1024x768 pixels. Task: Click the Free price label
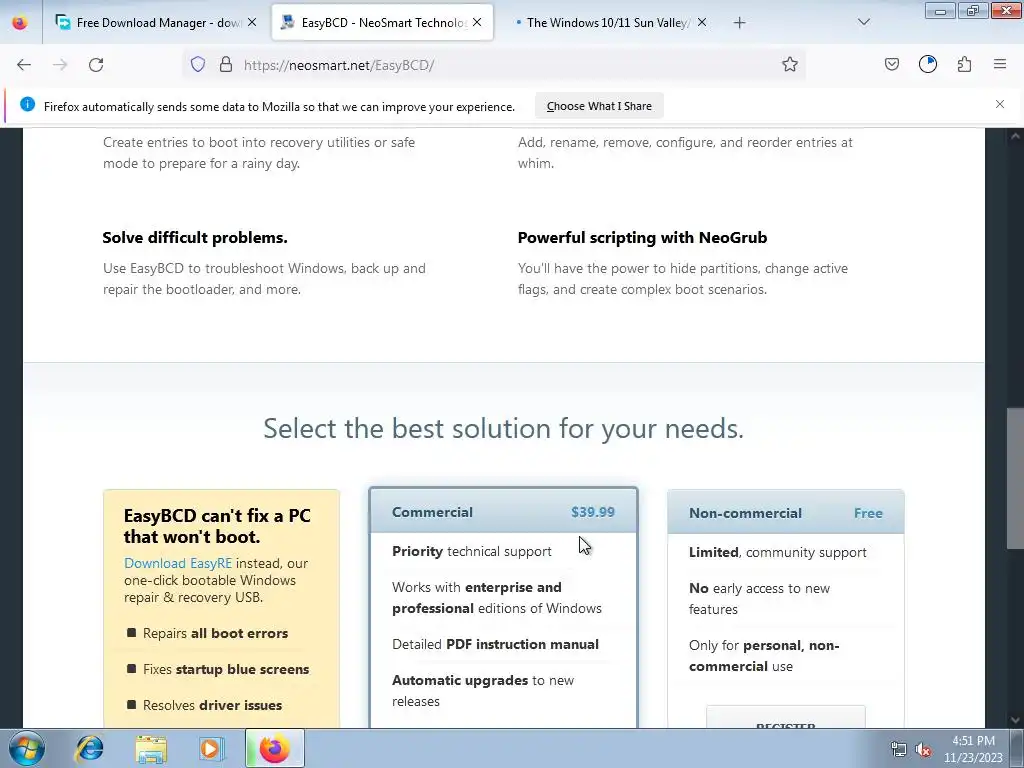coord(868,513)
